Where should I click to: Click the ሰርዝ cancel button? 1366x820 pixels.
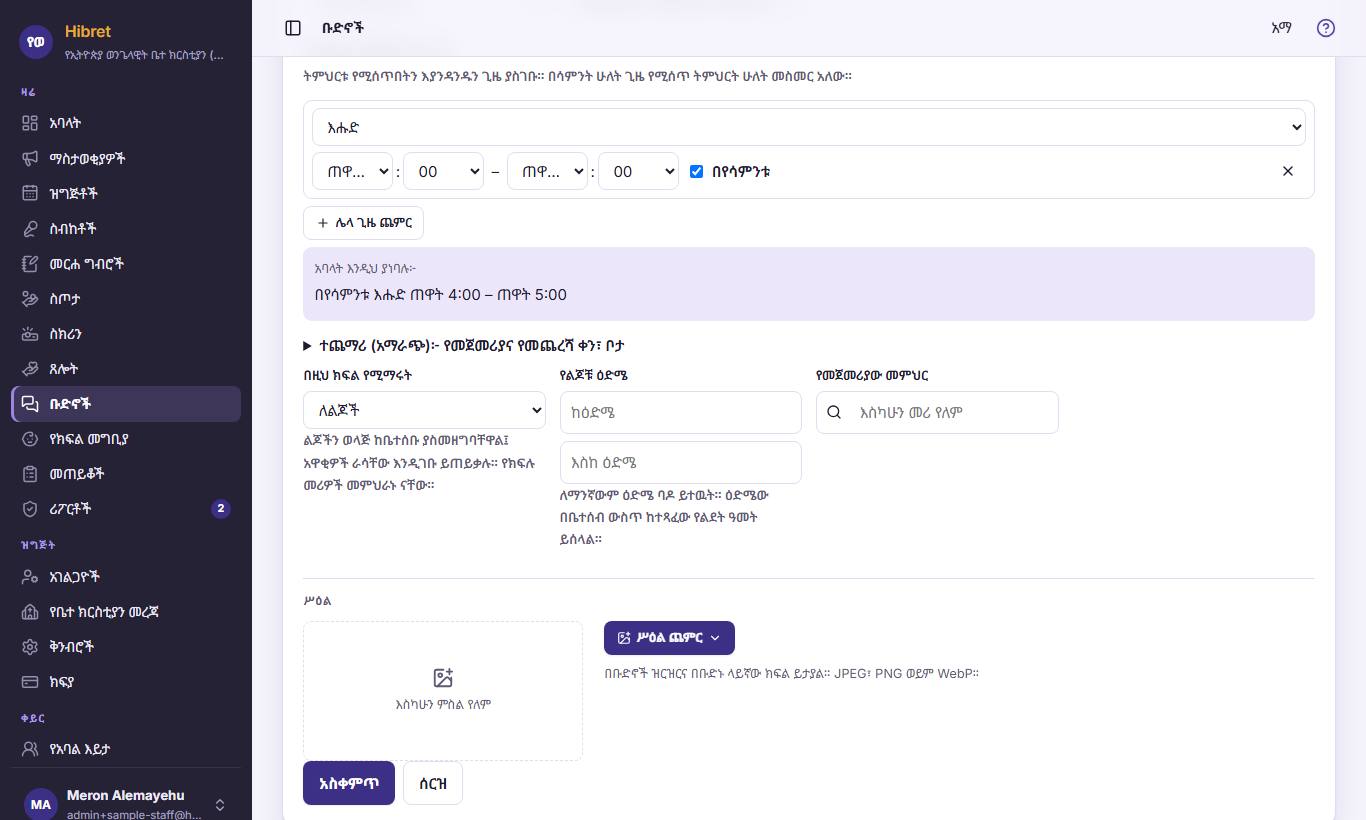click(433, 783)
